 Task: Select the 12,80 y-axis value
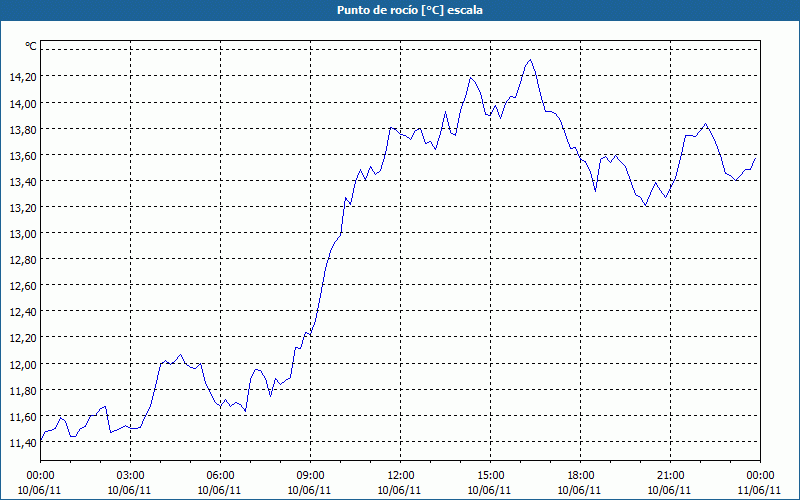pos(23,260)
